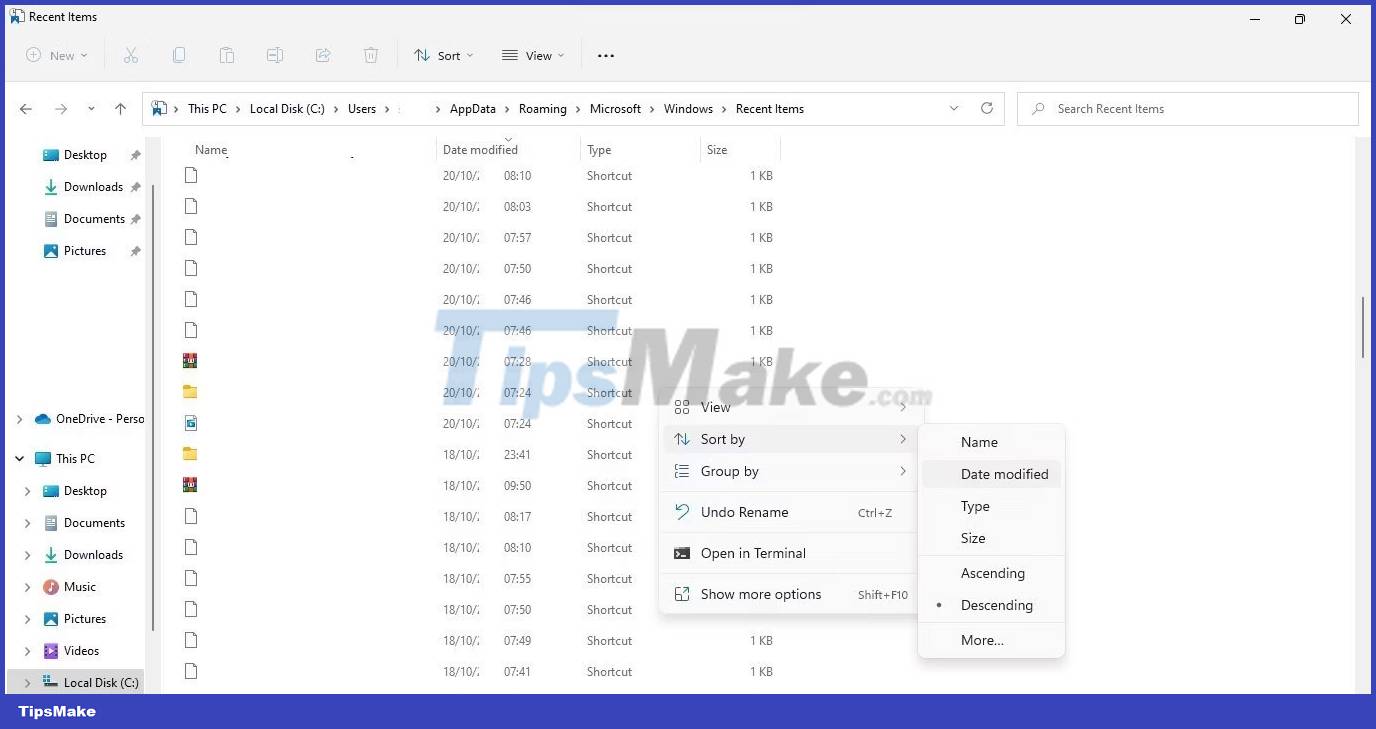Click the Windows breadcrumb in the address bar

pos(689,108)
